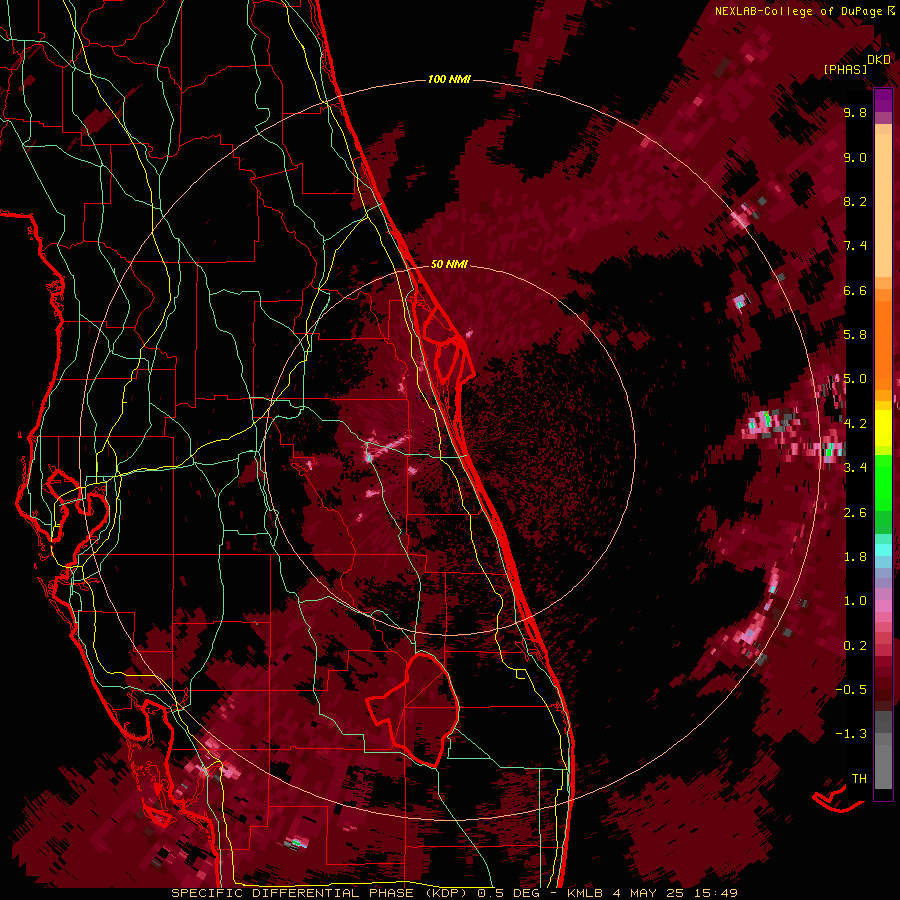The height and width of the screenshot is (900, 900).
Task: Click the "50 NMI" range ring label
Action: (x=449, y=264)
